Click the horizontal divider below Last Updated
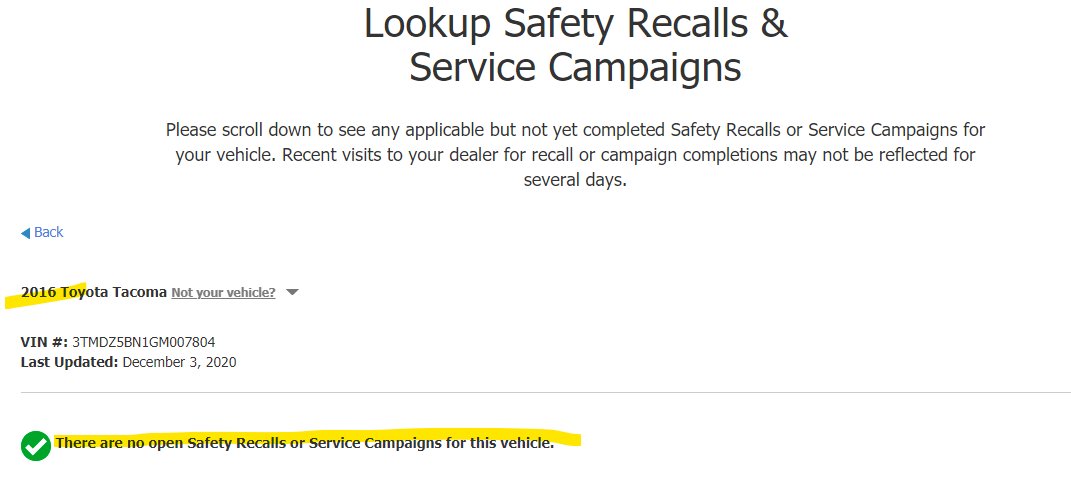1071x481 pixels. [x=546, y=393]
